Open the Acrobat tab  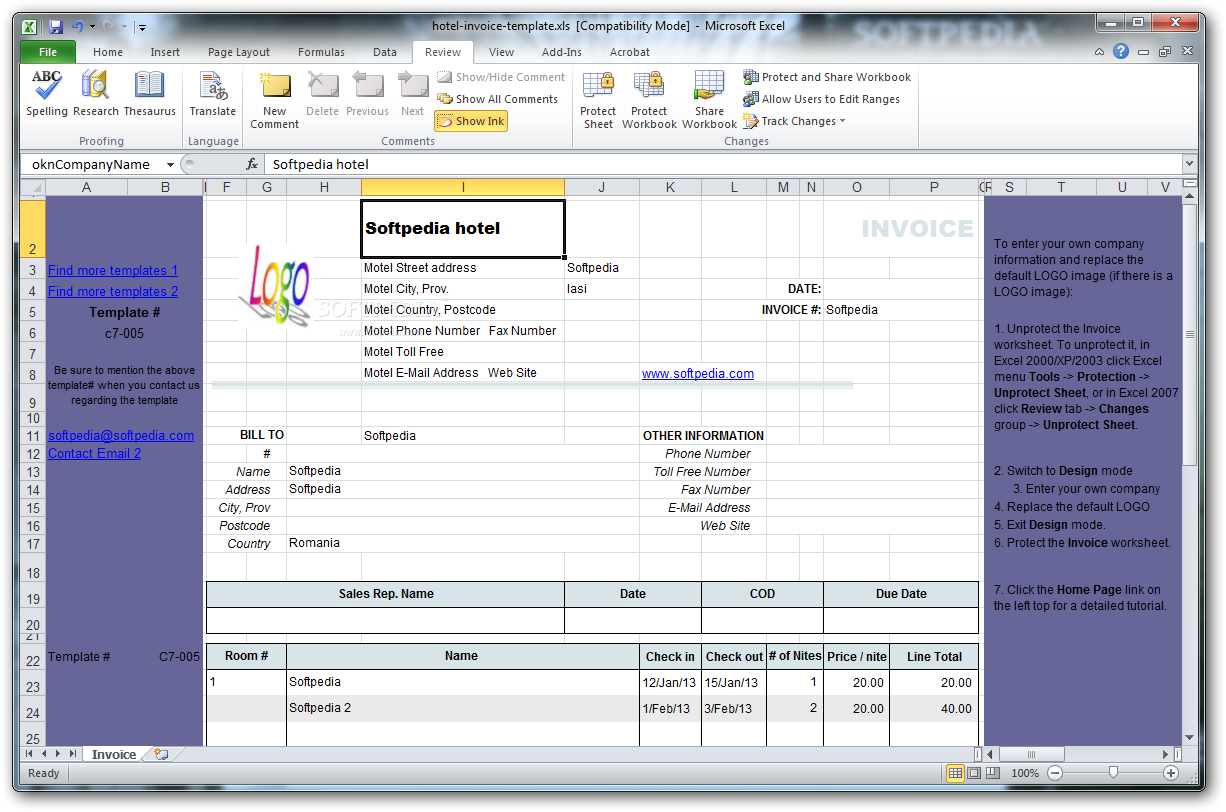pyautogui.click(x=630, y=52)
